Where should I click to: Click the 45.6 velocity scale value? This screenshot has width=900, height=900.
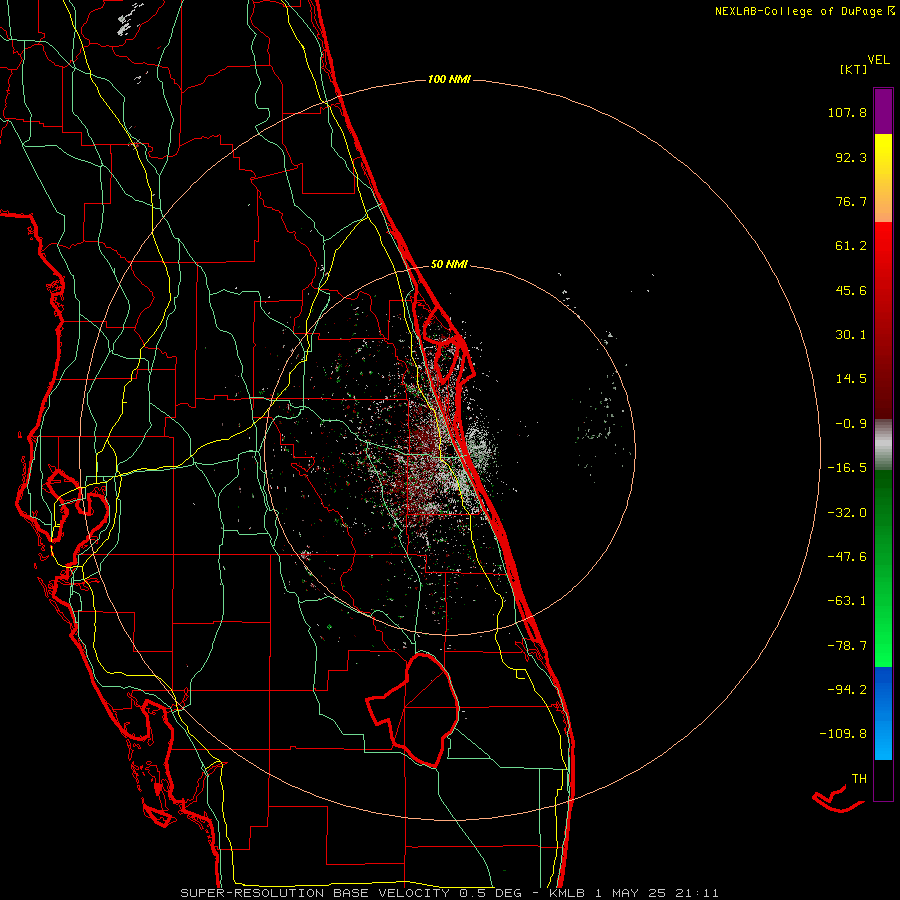tap(851, 290)
